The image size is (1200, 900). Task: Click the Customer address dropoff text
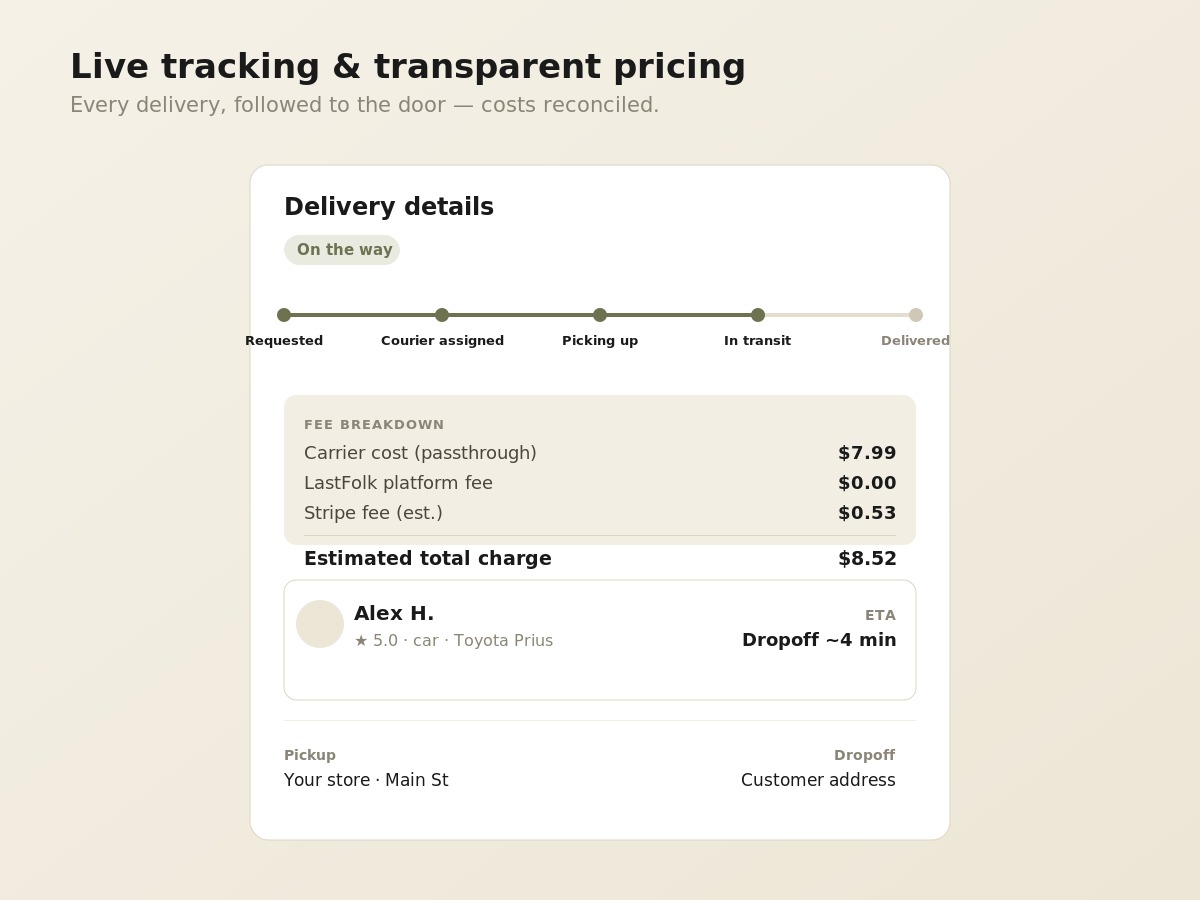pyautogui.click(x=818, y=780)
